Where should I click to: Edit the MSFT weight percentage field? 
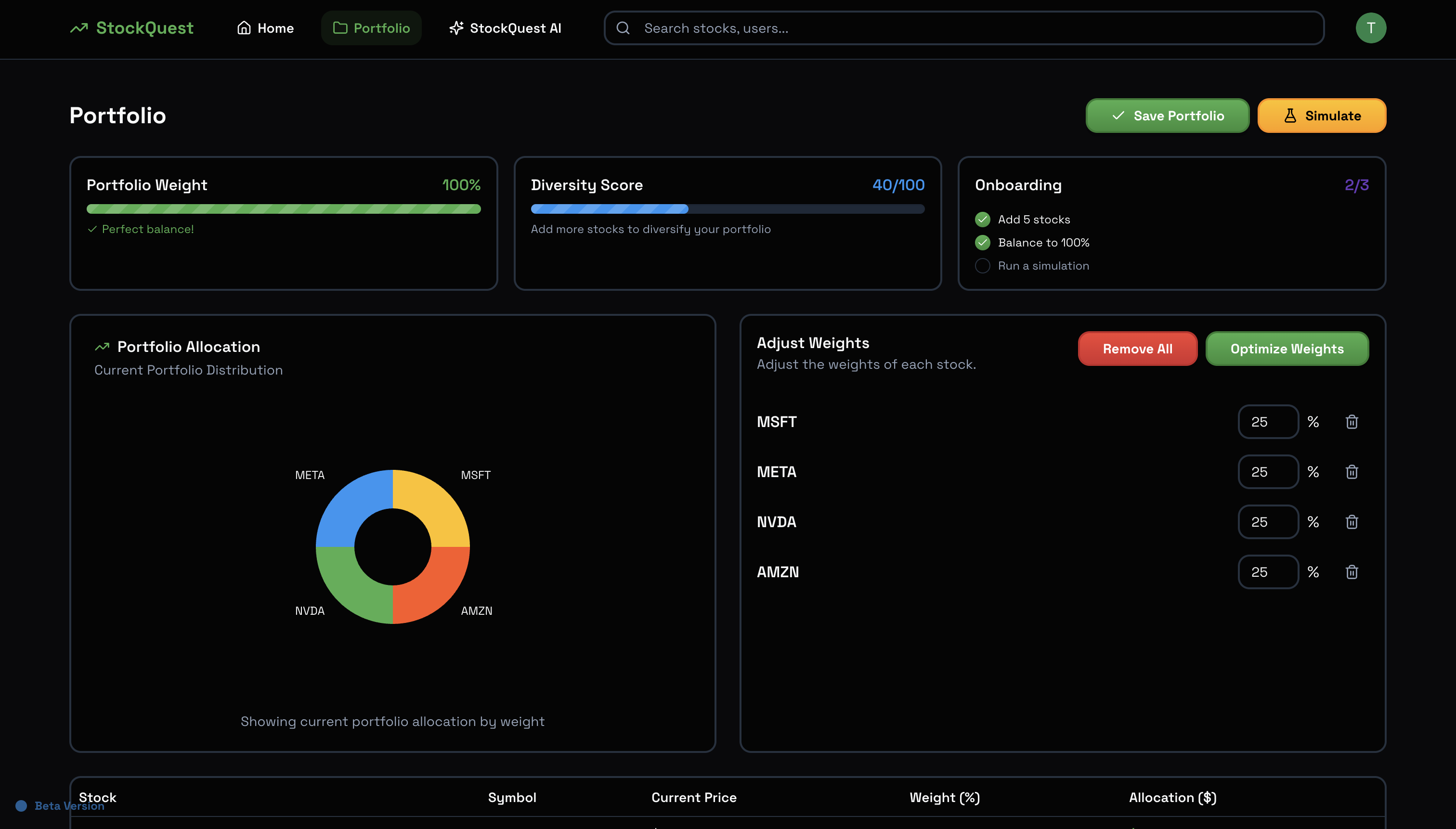[x=1268, y=422]
